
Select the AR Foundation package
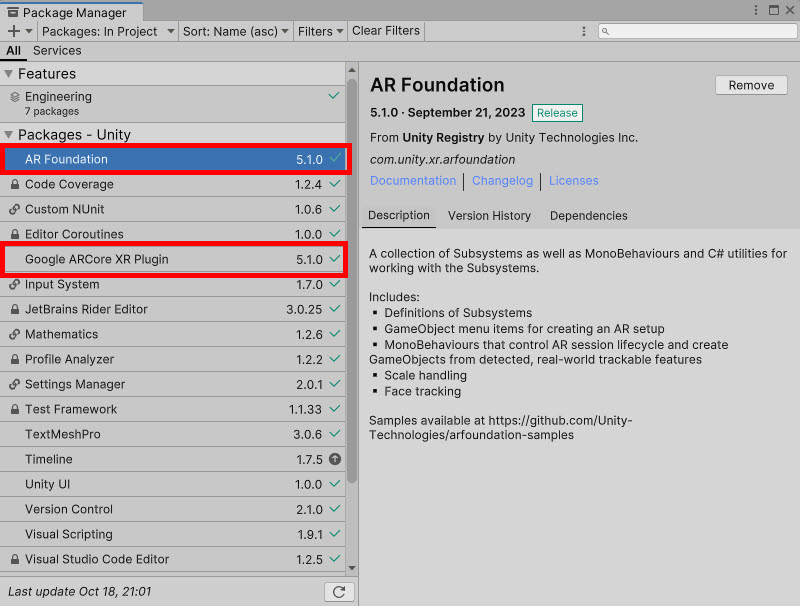172,159
